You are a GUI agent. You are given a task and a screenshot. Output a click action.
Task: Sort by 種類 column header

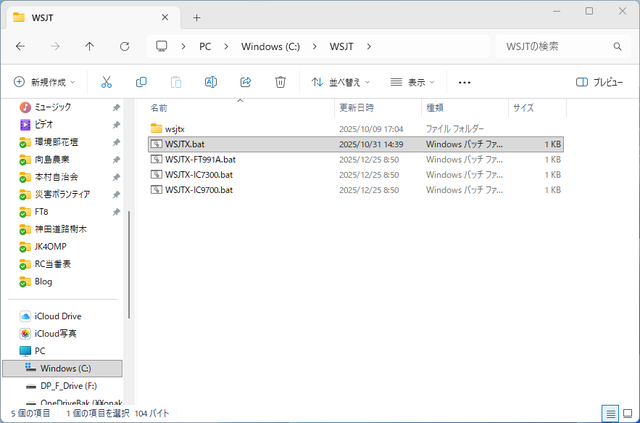coord(465,108)
